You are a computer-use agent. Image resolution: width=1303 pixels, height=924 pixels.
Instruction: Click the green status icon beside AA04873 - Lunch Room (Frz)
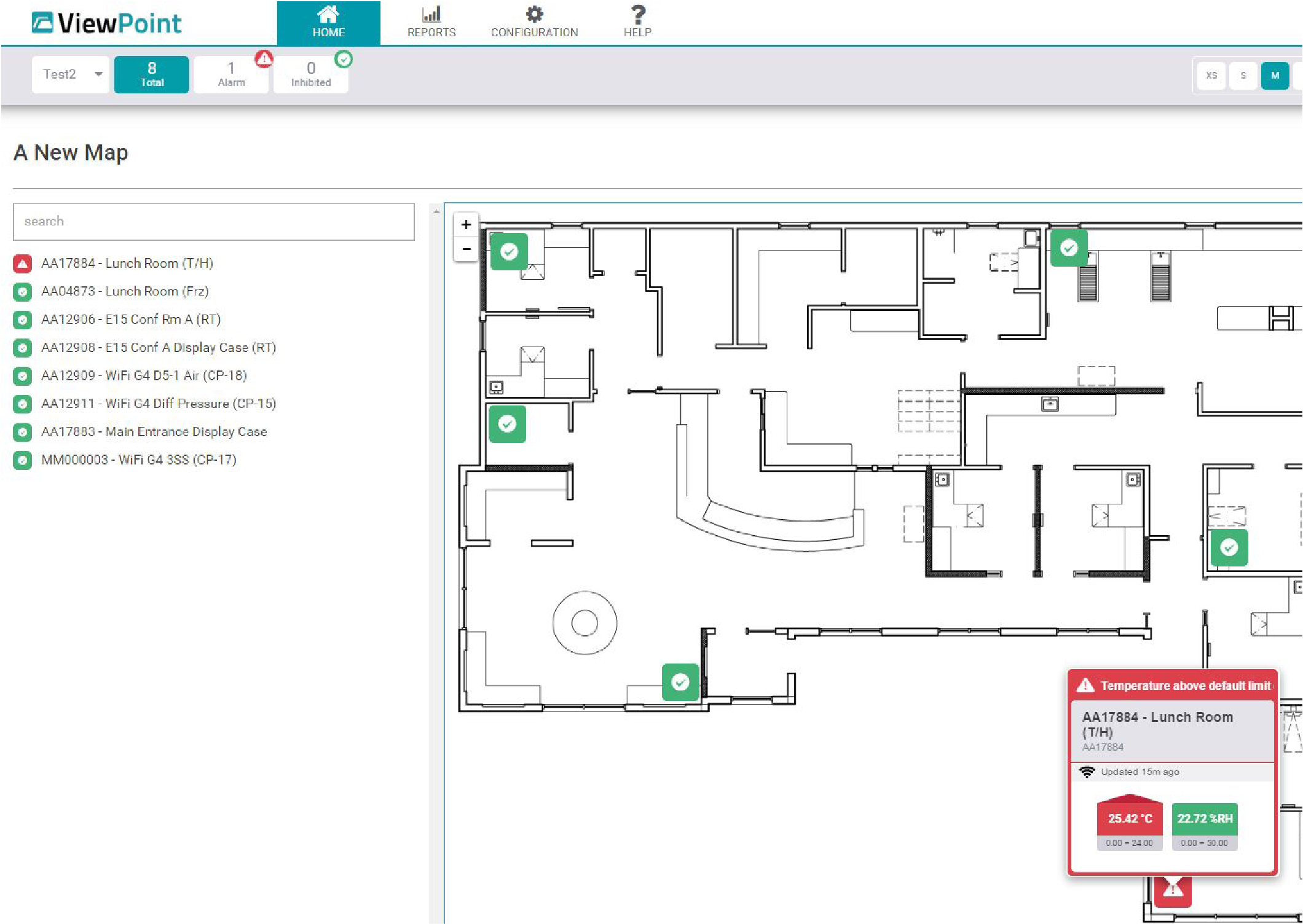[x=22, y=291]
